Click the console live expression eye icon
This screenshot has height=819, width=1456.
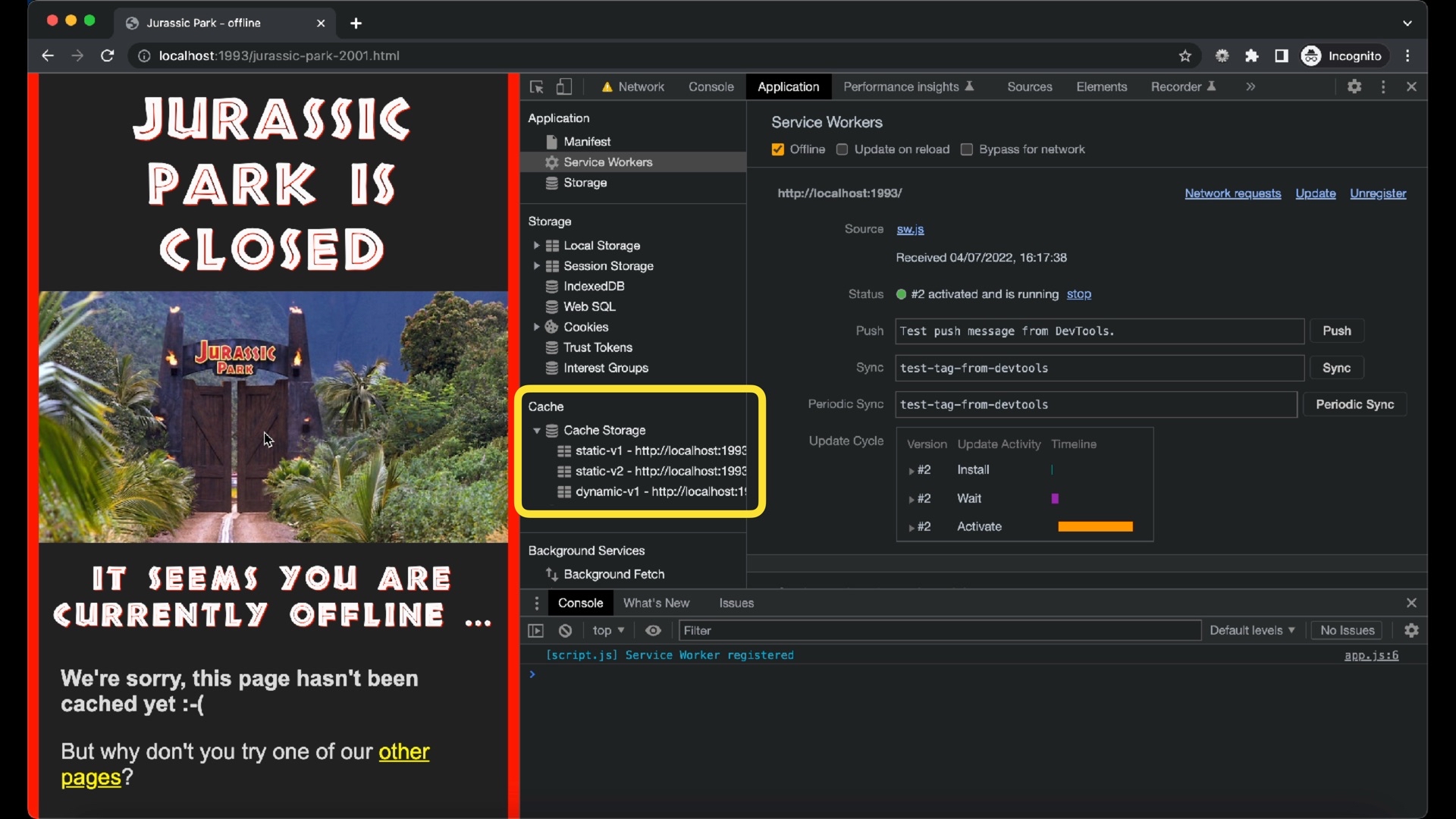653,630
